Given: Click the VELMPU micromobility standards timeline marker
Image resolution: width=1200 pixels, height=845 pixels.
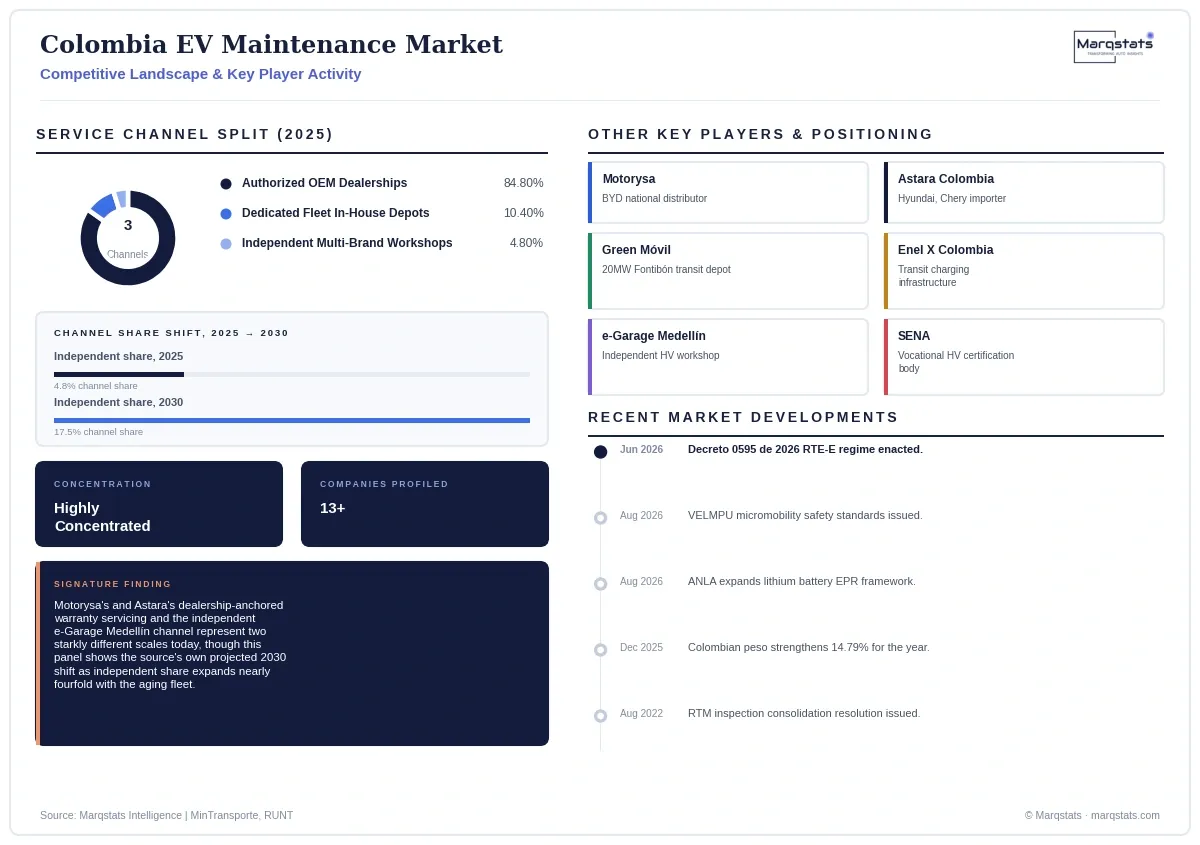Looking at the screenshot, I should tap(600, 518).
